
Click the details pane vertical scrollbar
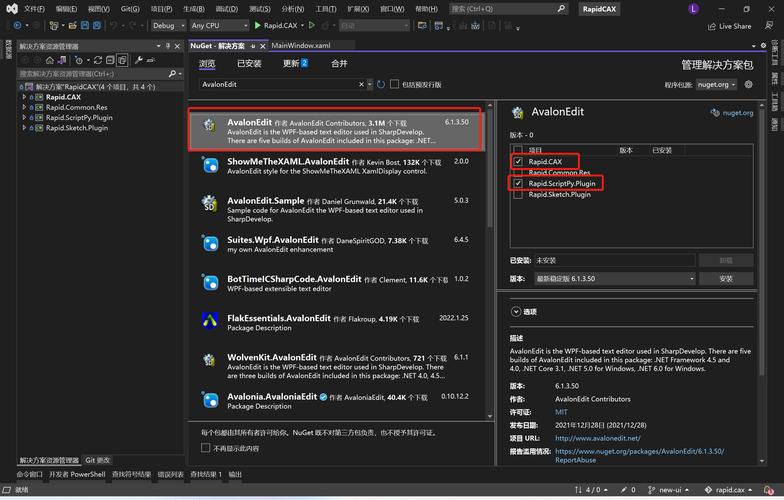(762, 242)
